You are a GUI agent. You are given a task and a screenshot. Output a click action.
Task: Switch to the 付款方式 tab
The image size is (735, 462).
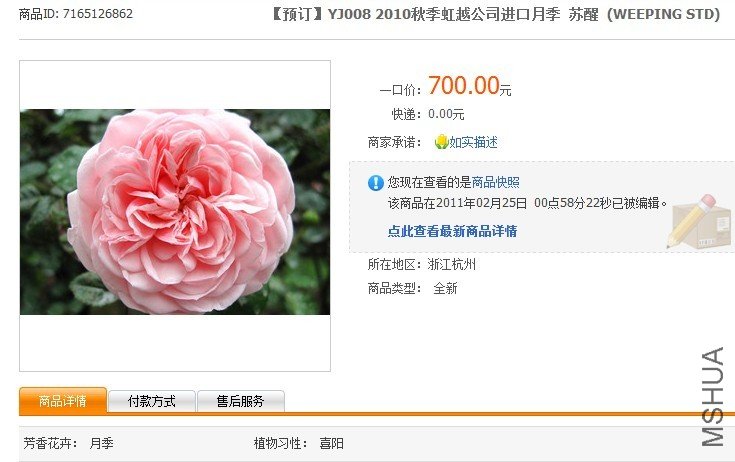point(151,402)
